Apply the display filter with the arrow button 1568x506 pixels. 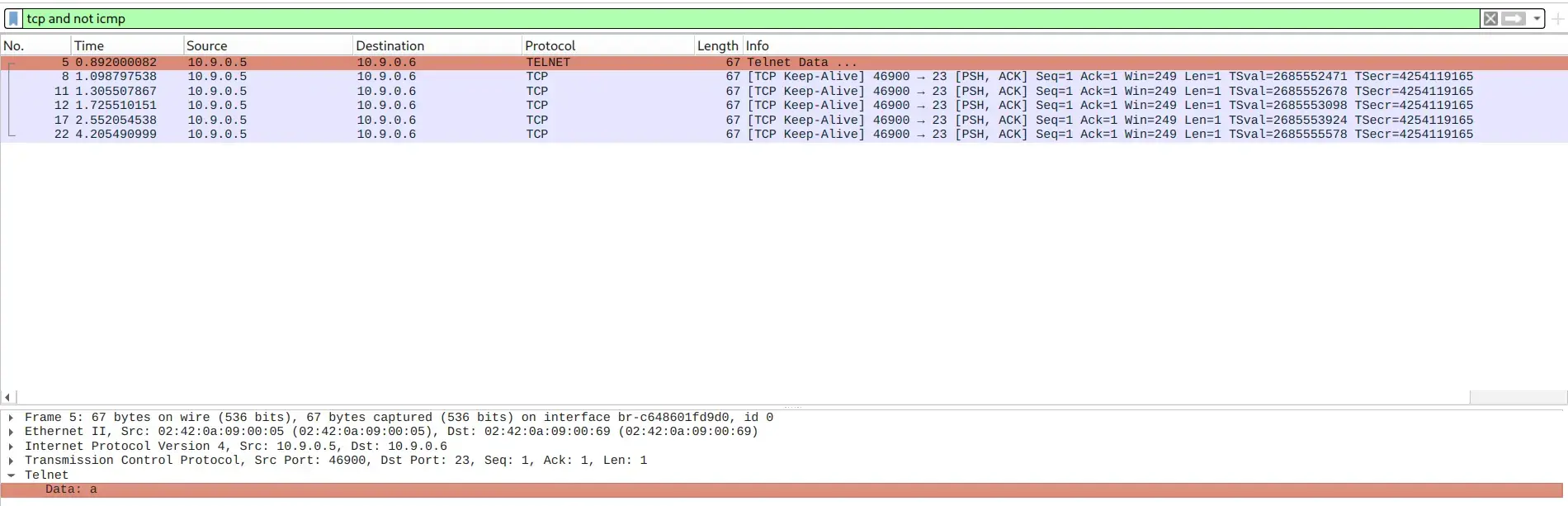tap(1514, 18)
